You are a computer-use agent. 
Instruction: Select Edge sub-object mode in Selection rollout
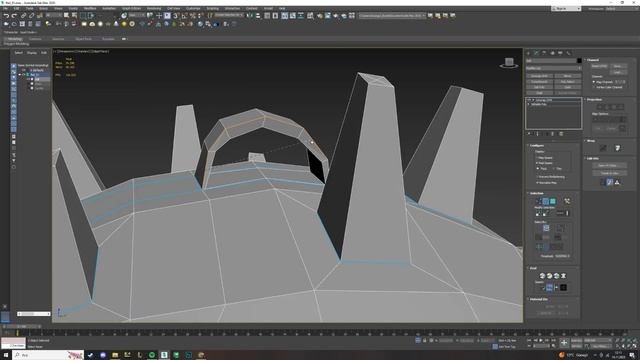[546, 201]
